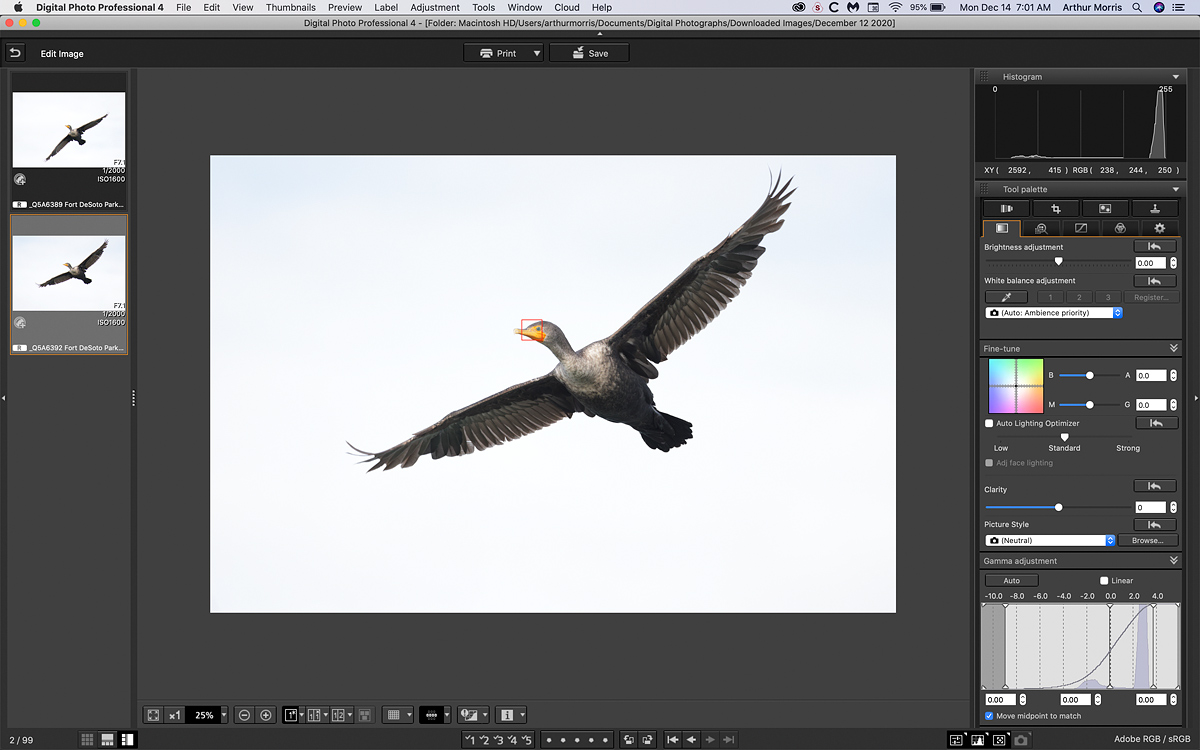Screen dimensions: 1200x750
Task: Click the Brightness value input field
Action: click(1149, 263)
